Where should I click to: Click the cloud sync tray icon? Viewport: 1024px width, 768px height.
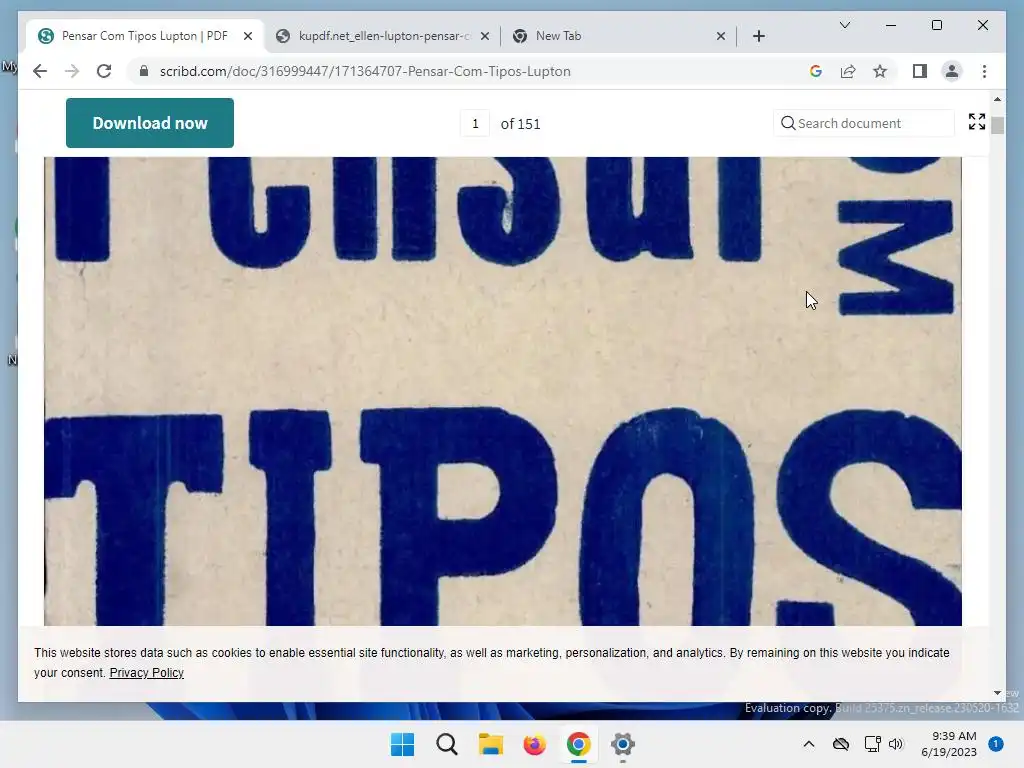(840, 744)
